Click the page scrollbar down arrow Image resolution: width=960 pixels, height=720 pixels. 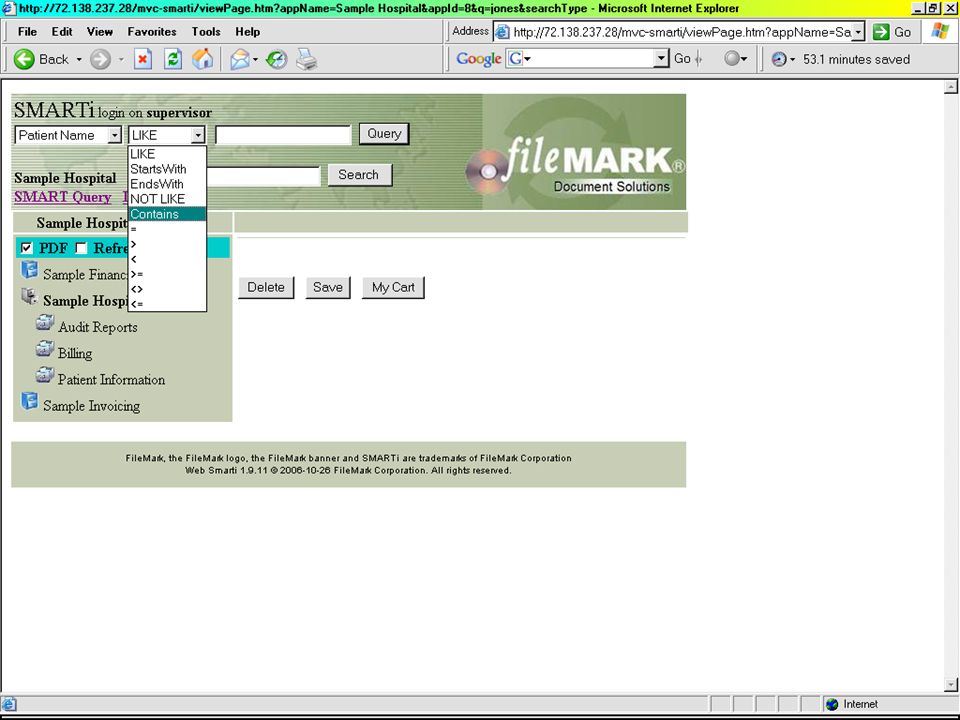[x=951, y=684]
